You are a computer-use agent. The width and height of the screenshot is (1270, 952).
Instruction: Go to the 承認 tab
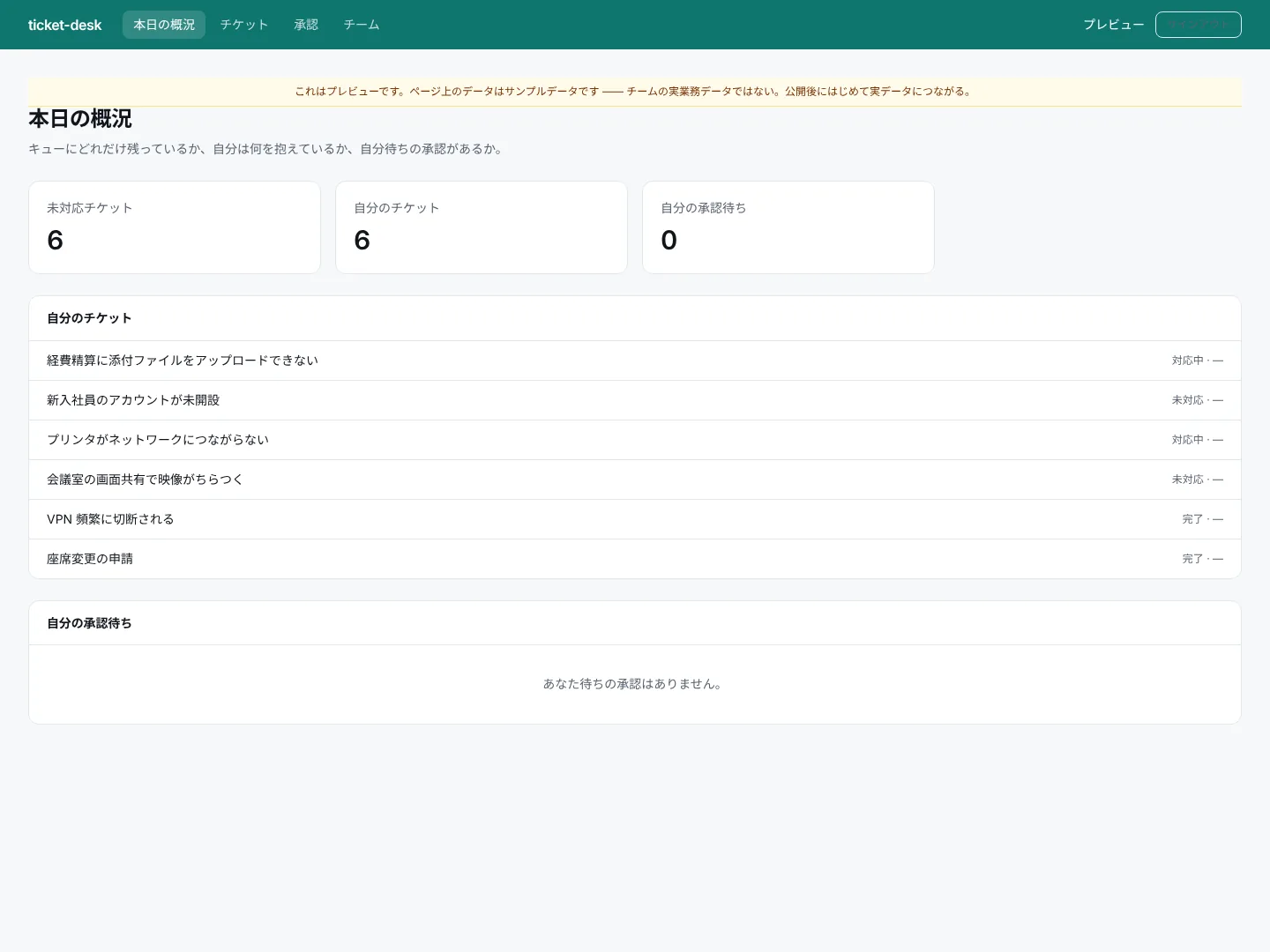[306, 25]
